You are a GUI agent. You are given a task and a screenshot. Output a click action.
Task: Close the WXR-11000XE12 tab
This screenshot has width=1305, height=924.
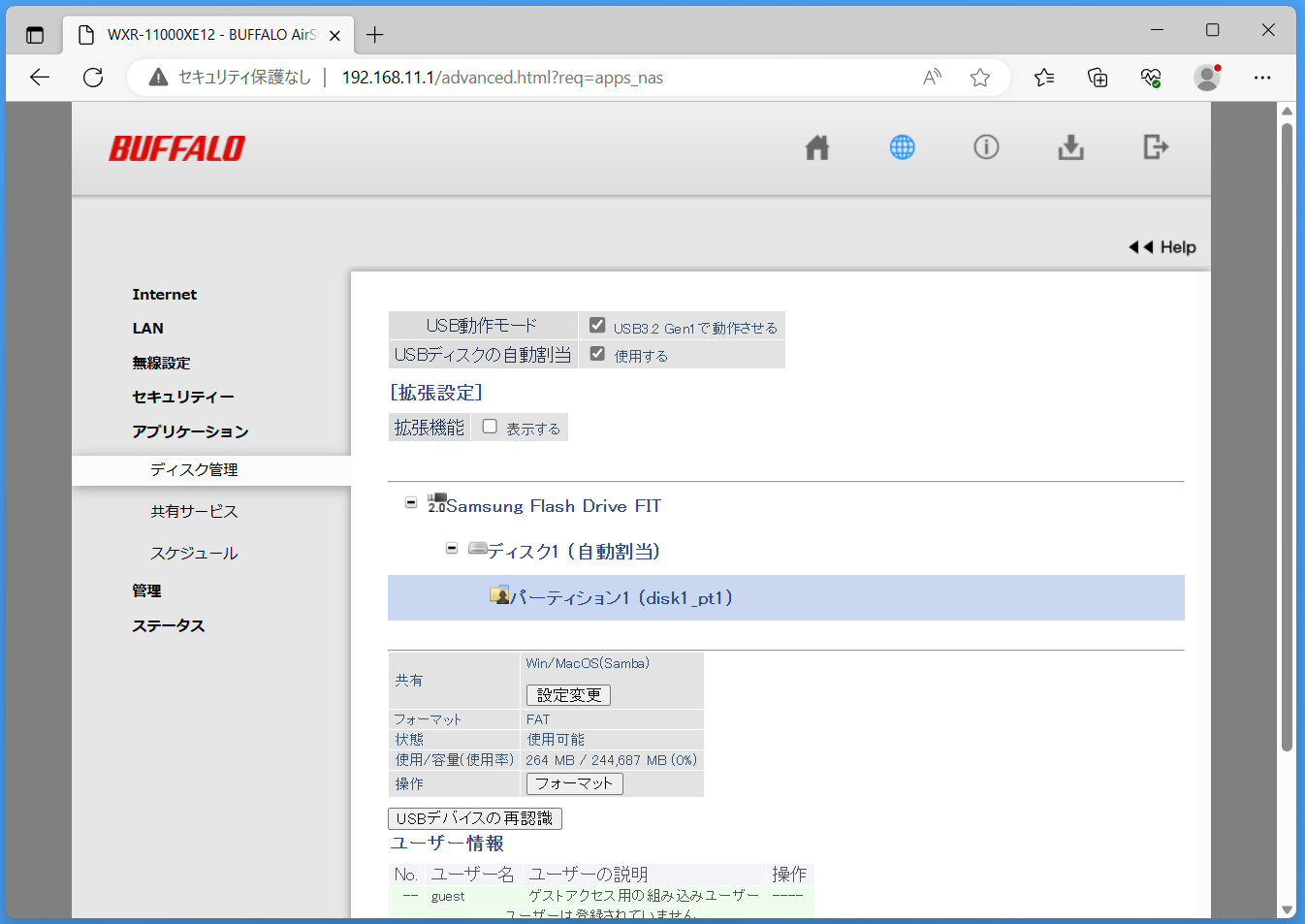coord(334,35)
